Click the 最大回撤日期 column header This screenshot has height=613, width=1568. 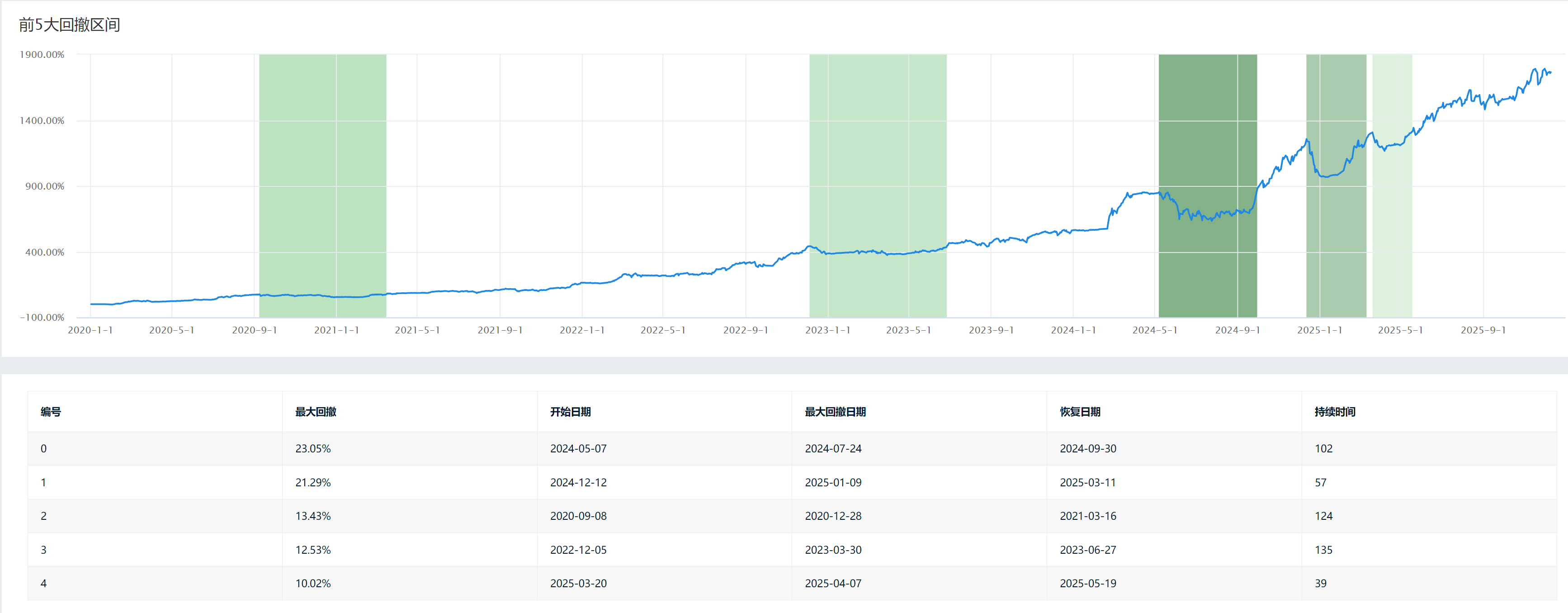coord(835,412)
